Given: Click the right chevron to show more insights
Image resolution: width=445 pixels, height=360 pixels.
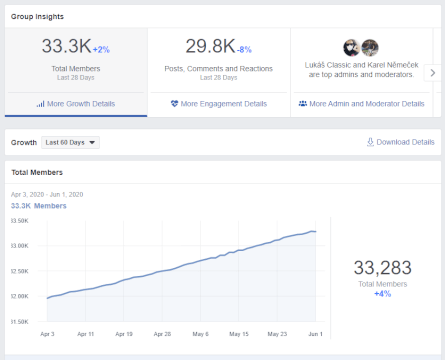Looking at the screenshot, I should pos(433,73).
